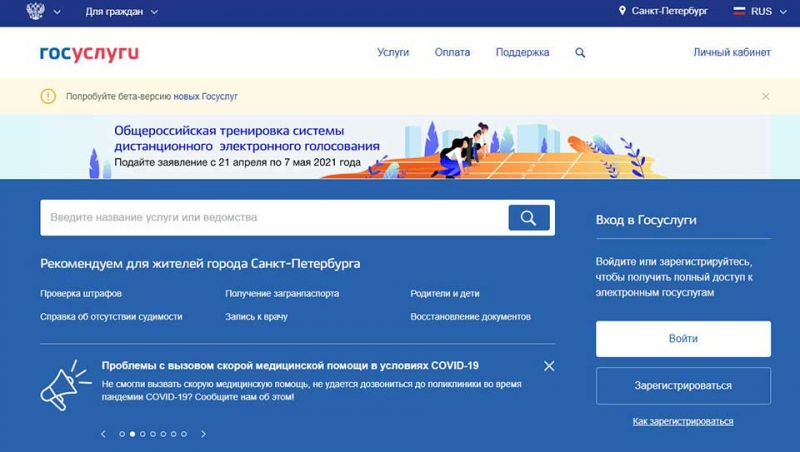Click the 'Зарегистрироваться' button
The height and width of the screenshot is (452, 800).
[x=683, y=386]
